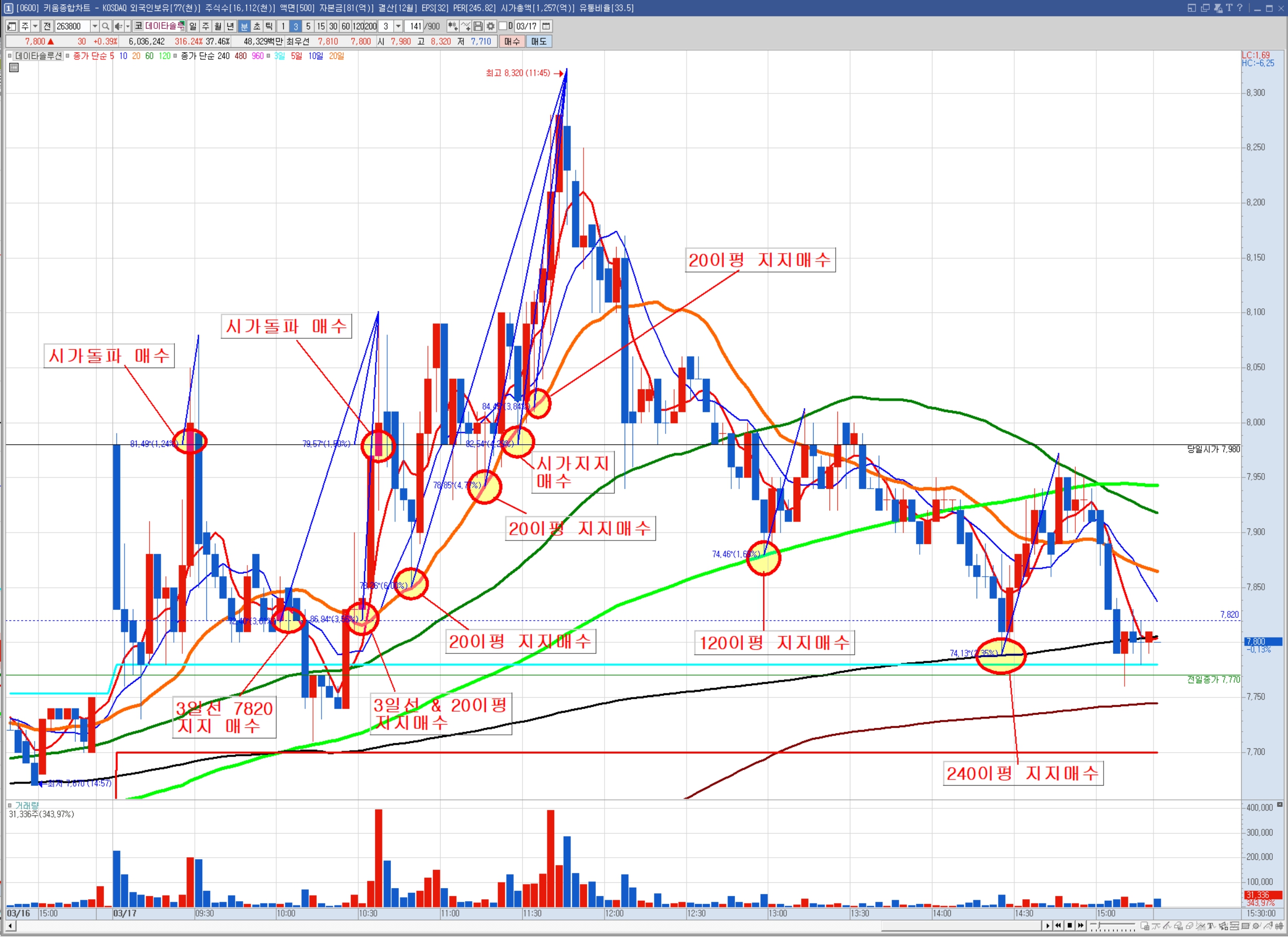The width and height of the screenshot is (1288, 937).
Task: Click the save chart floppy disk icon
Action: point(478,26)
